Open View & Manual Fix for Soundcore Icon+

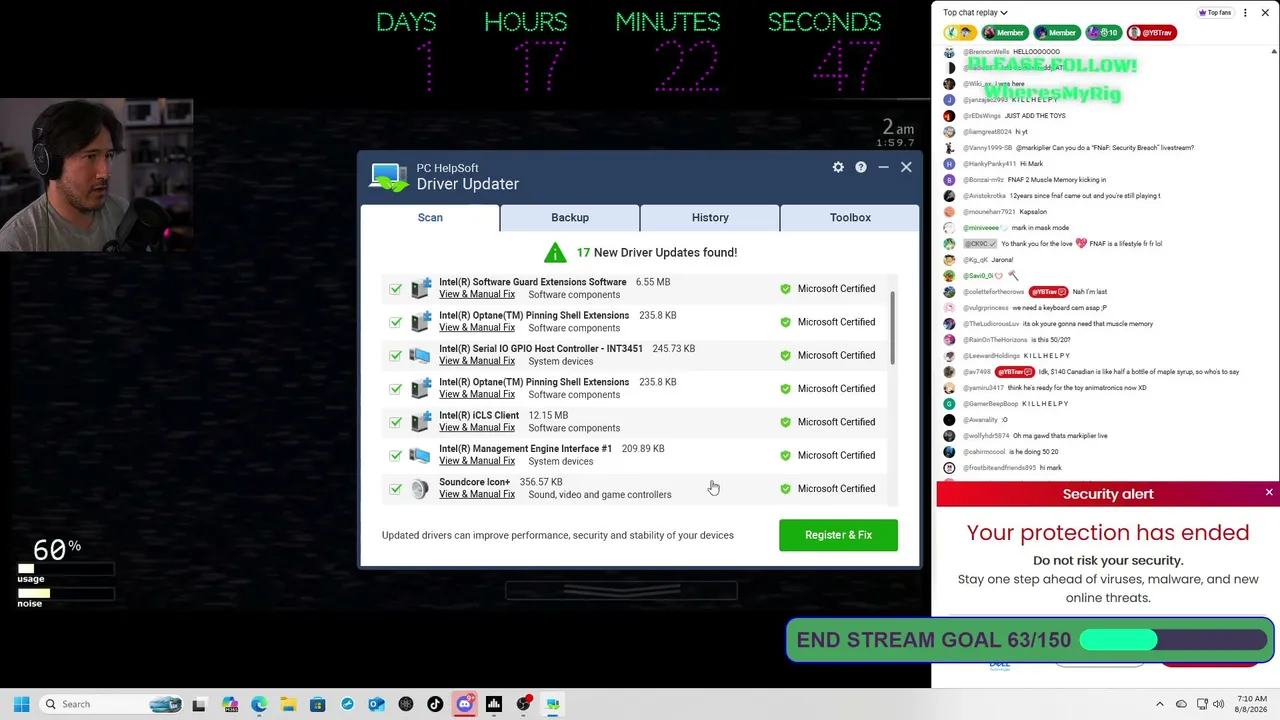[477, 494]
